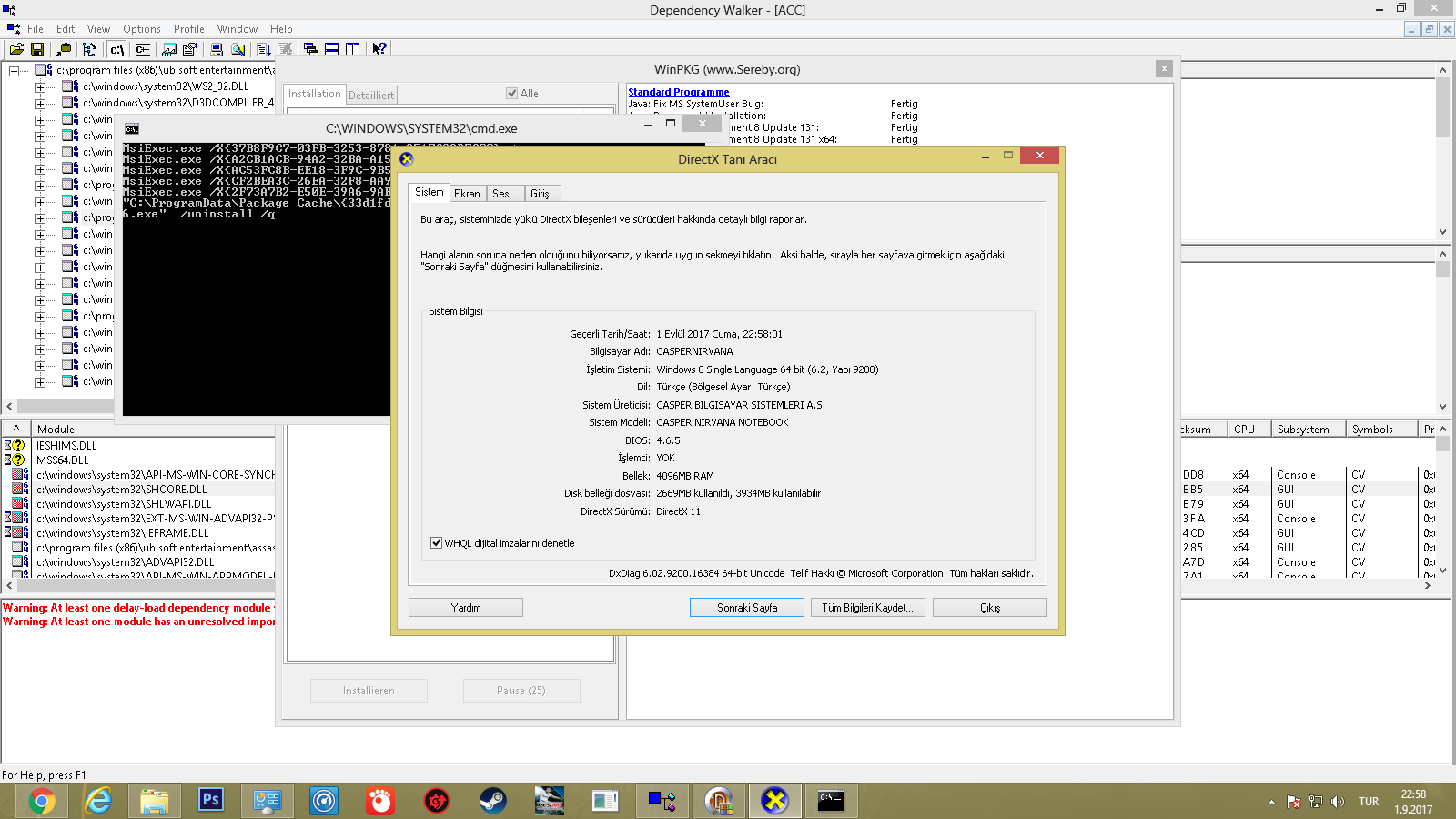Switch to the Ekran tab in DirectX dialog

[467, 194]
